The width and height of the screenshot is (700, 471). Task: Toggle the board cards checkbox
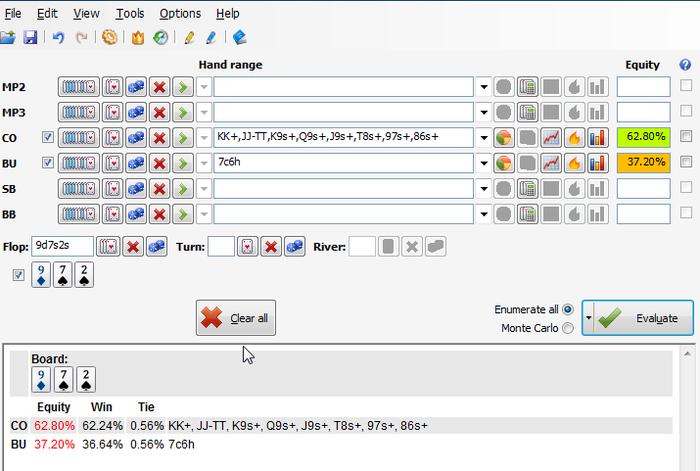click(18, 275)
